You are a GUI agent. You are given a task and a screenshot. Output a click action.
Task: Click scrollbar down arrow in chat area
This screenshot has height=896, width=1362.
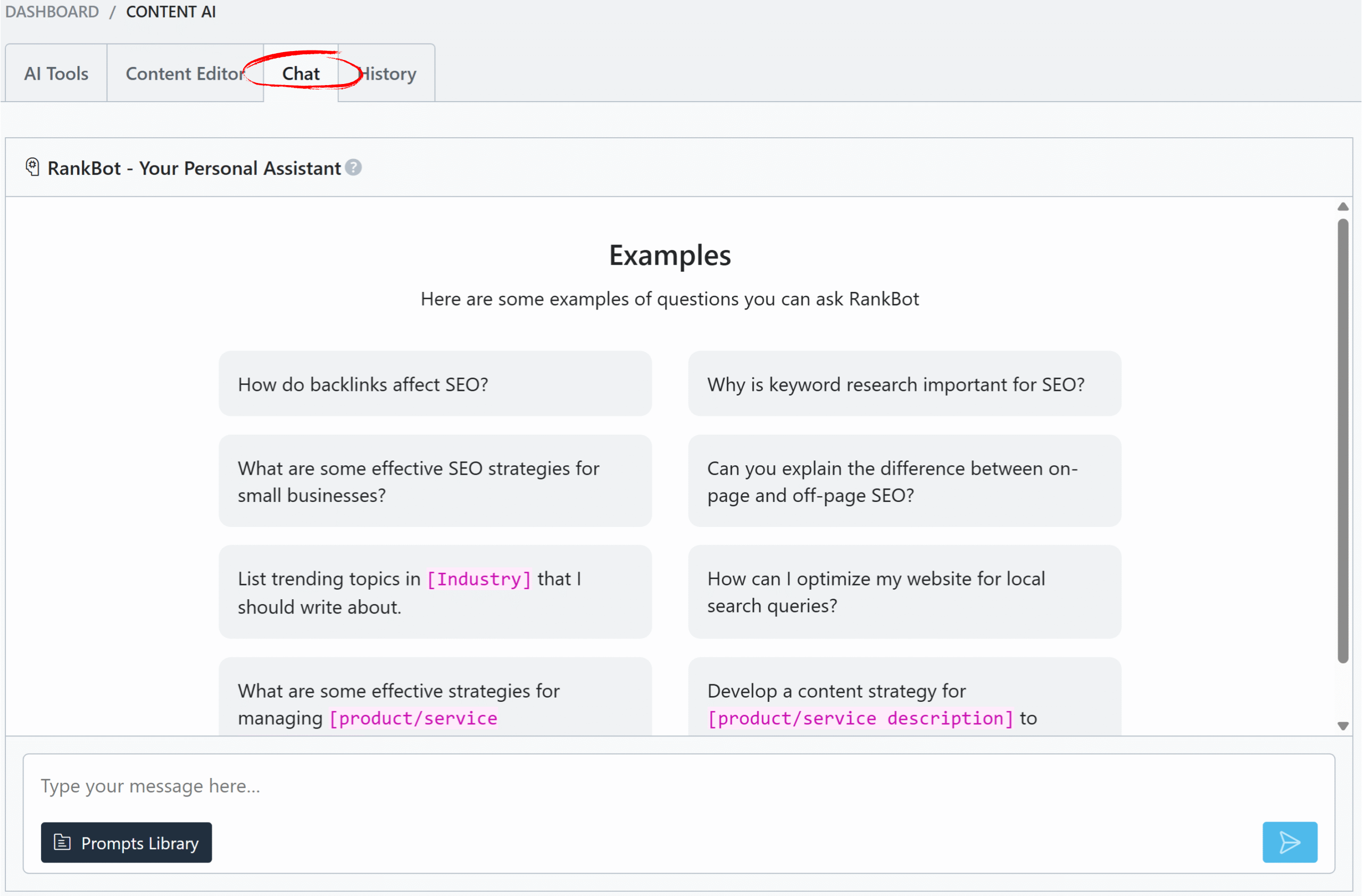[x=1342, y=726]
